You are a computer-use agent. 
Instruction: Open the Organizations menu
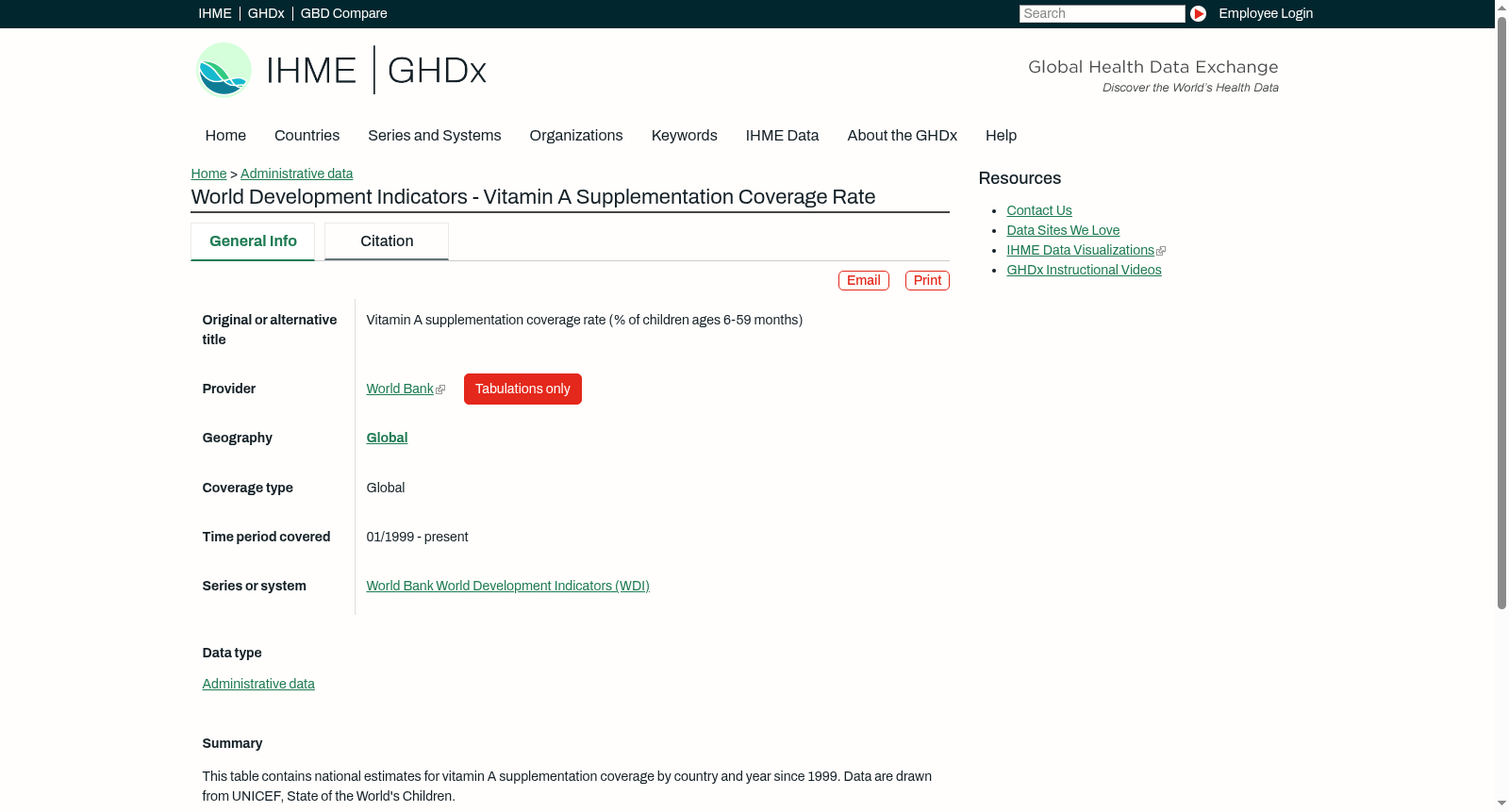pyautogui.click(x=576, y=136)
